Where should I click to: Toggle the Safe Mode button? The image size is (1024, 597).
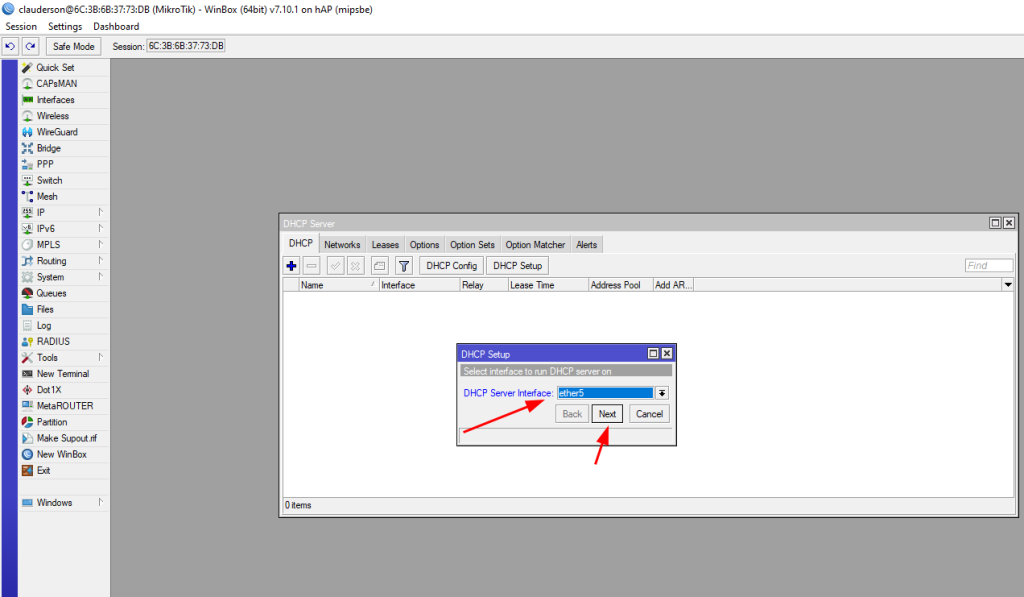pos(73,46)
